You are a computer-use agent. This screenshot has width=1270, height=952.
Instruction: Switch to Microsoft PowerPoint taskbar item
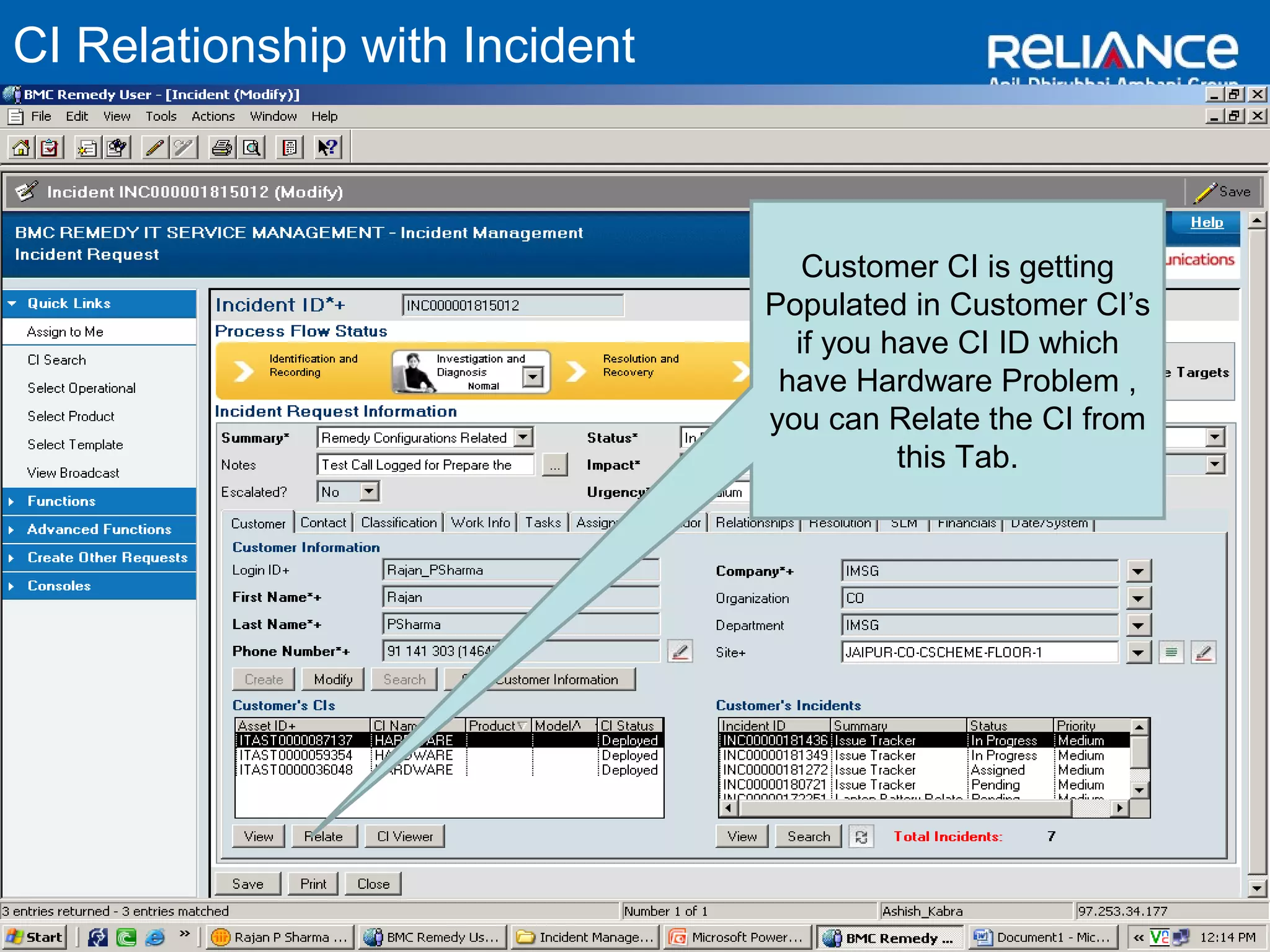pos(738,937)
